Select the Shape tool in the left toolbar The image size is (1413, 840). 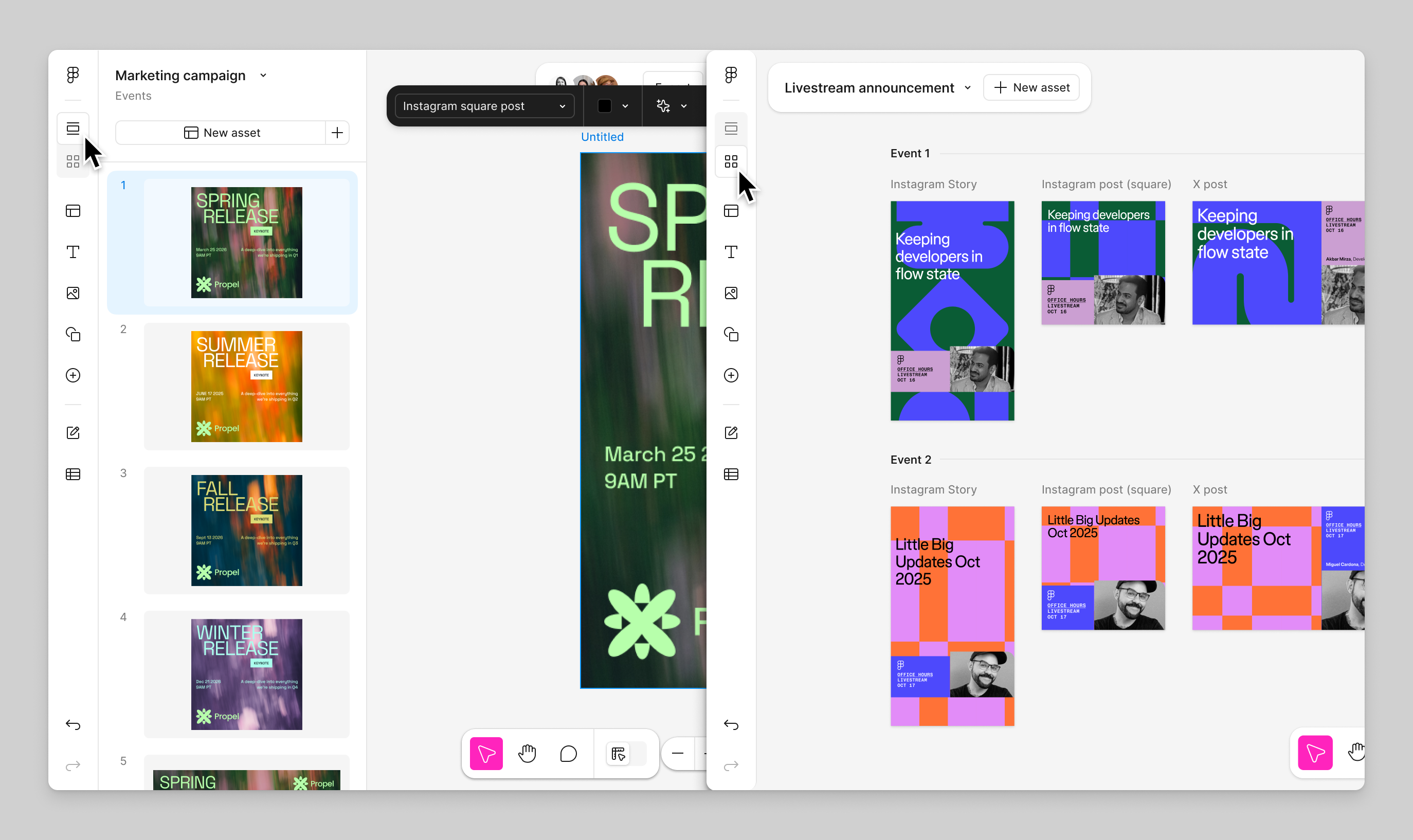(x=73, y=334)
